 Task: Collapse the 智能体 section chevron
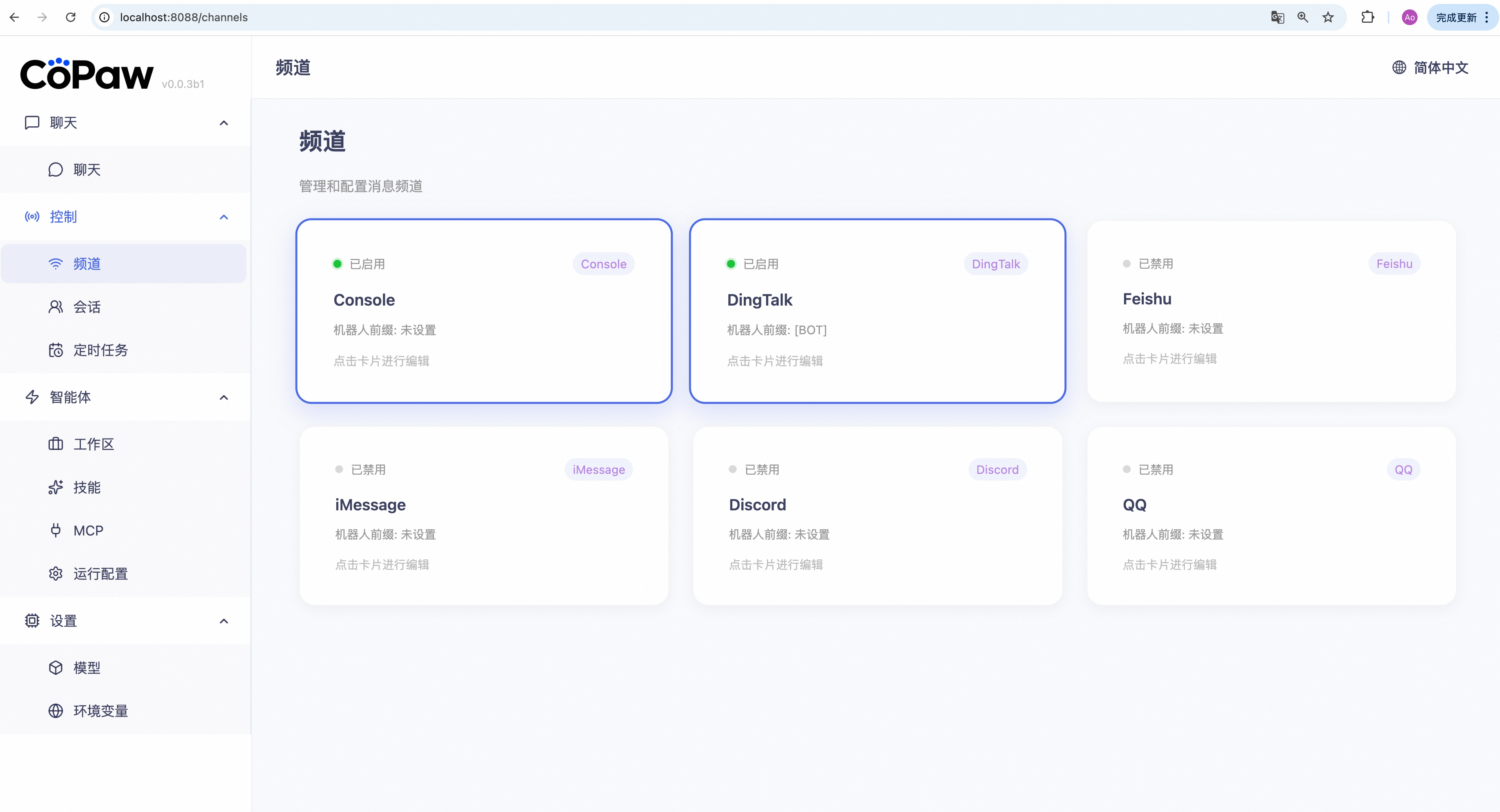coord(224,397)
